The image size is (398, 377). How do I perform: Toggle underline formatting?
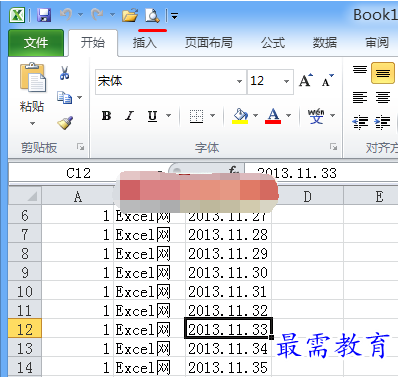152,116
